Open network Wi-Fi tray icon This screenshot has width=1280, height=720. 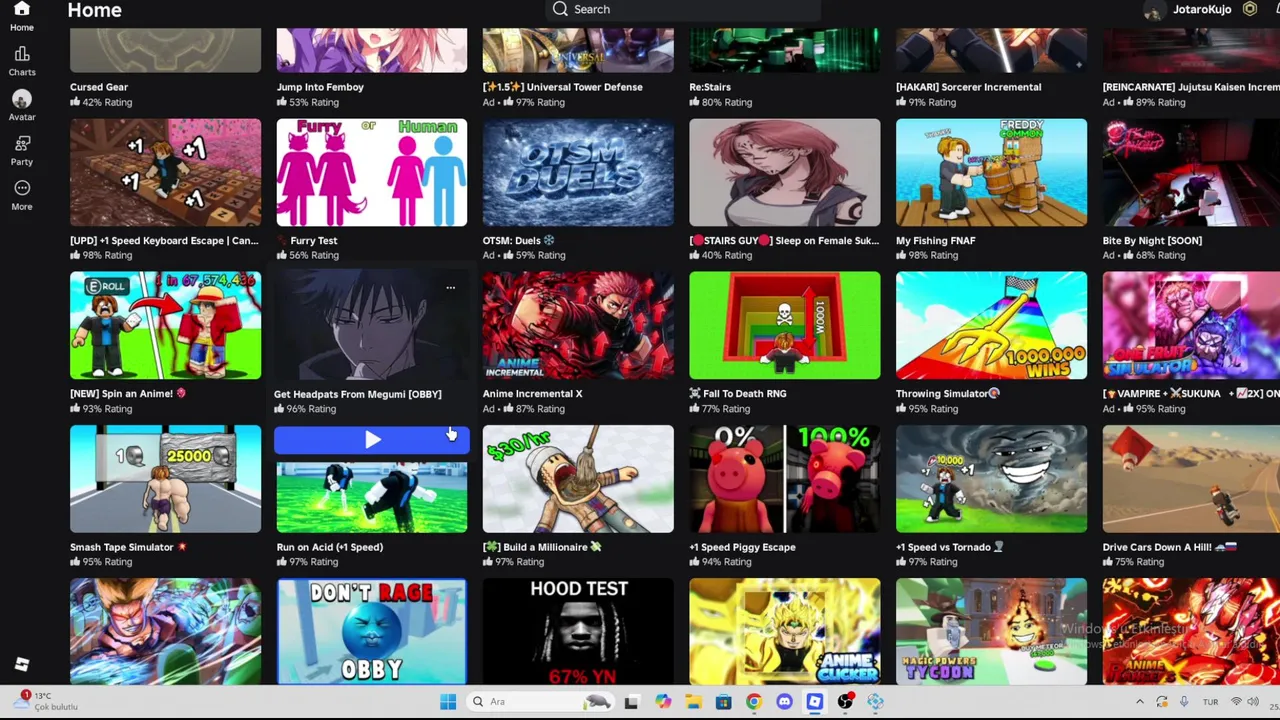pos(1236,702)
